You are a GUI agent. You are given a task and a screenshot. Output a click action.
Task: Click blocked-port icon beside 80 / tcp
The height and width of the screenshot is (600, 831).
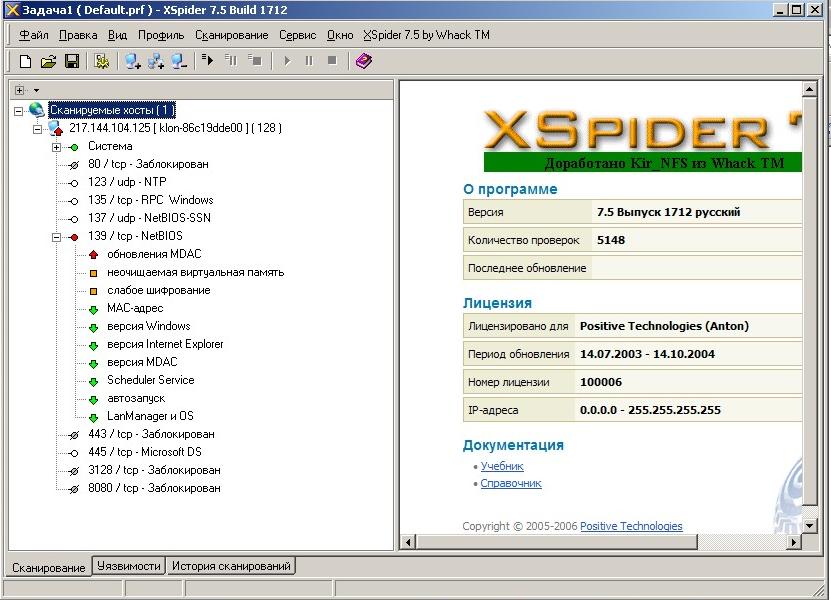click(x=74, y=165)
